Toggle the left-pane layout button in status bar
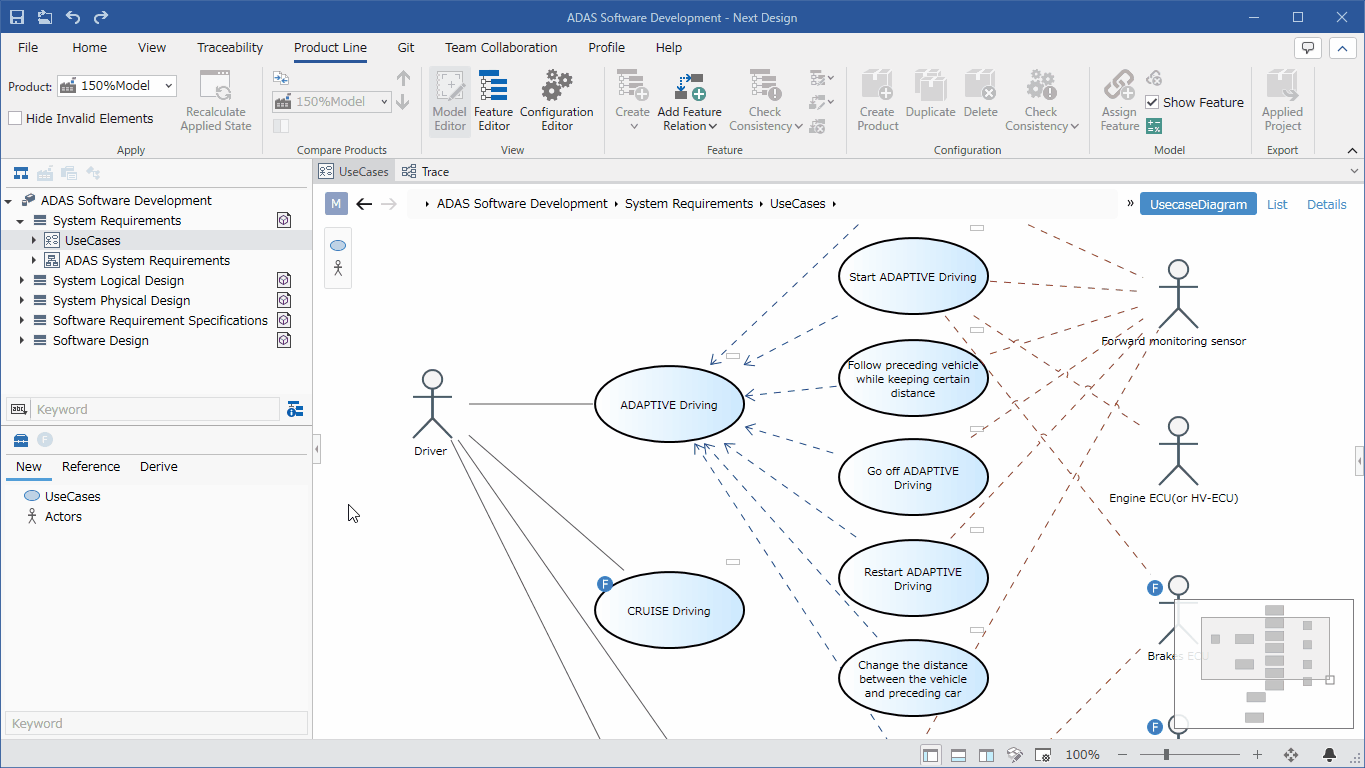1365x768 pixels. pos(931,755)
